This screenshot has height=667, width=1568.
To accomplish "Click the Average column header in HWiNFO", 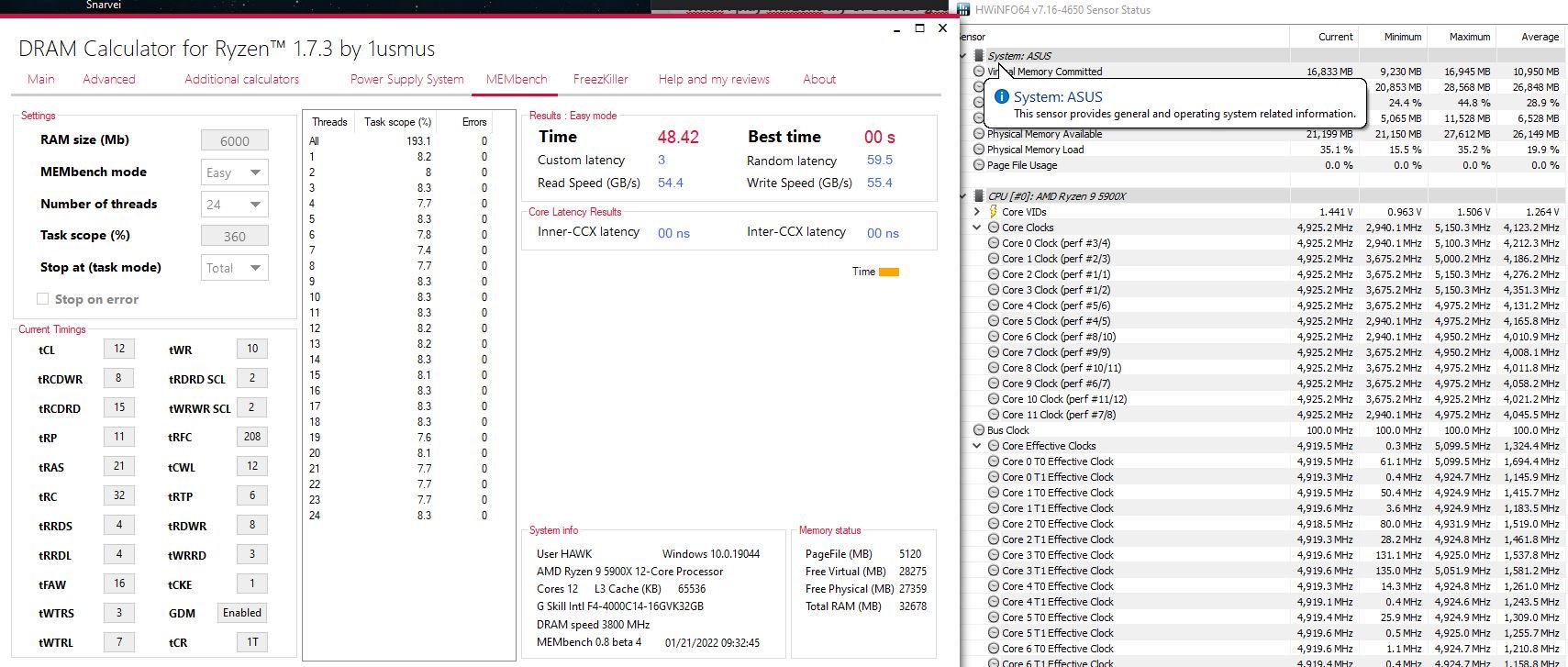I will tap(1530, 37).
